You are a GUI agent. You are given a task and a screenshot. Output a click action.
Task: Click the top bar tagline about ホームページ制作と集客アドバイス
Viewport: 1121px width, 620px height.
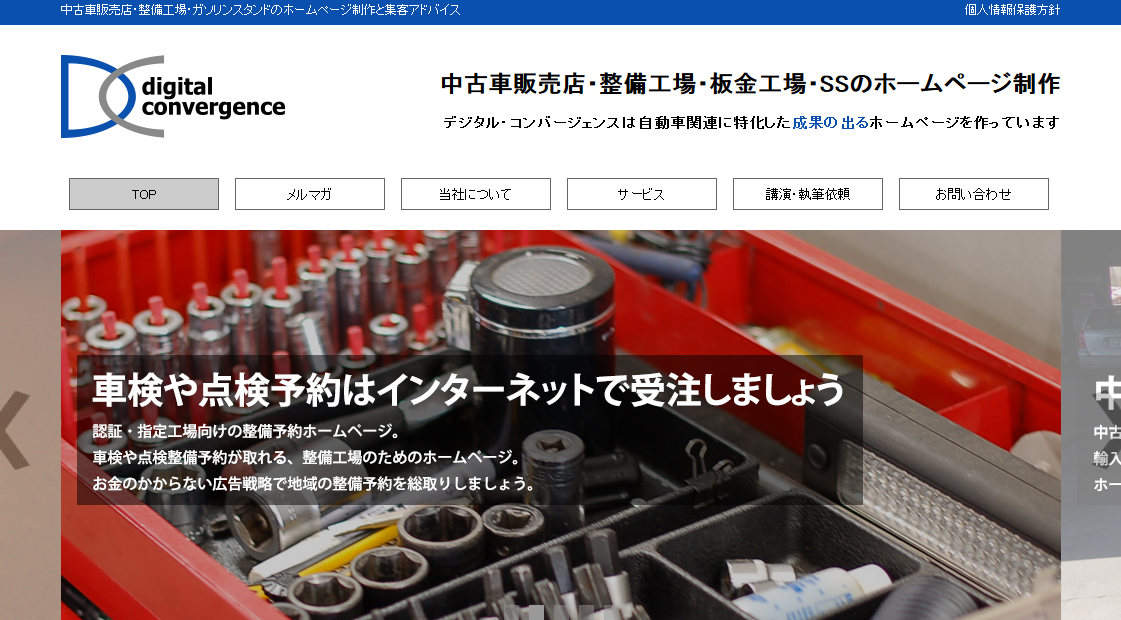pos(260,10)
